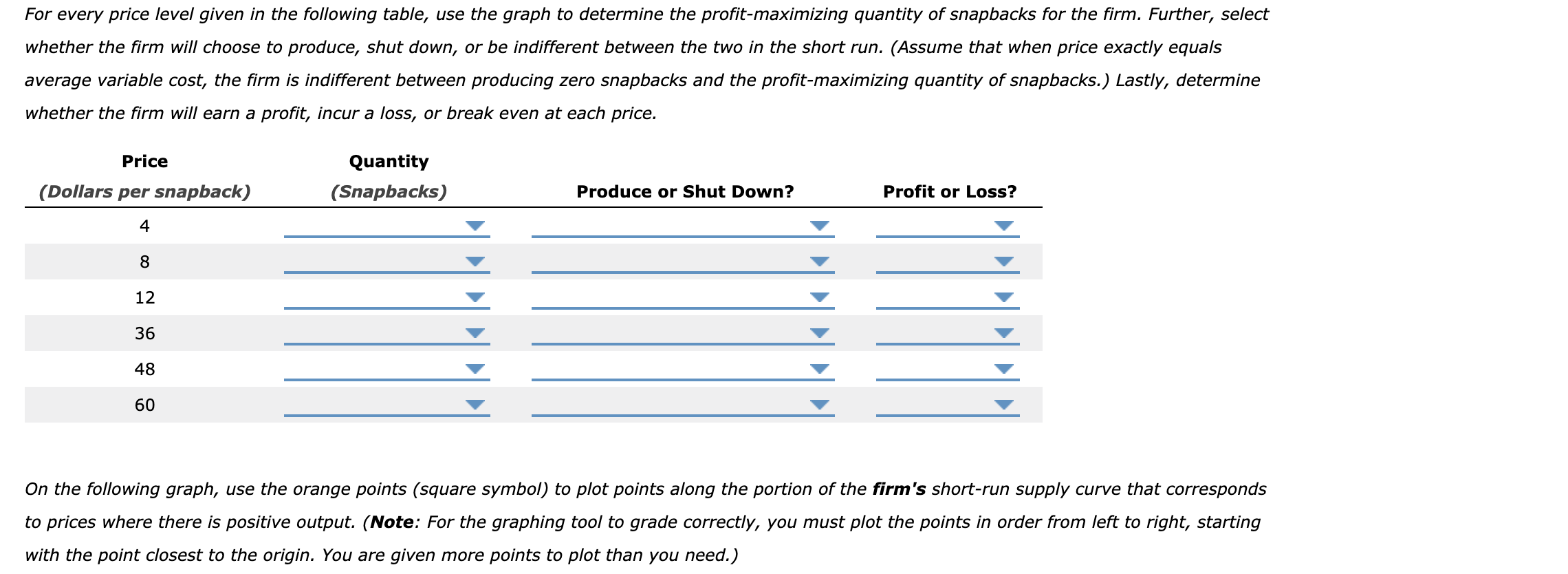Open the Profit or Loss dropdown for price $4
Screen dimensions: 1568x574
point(1004,224)
